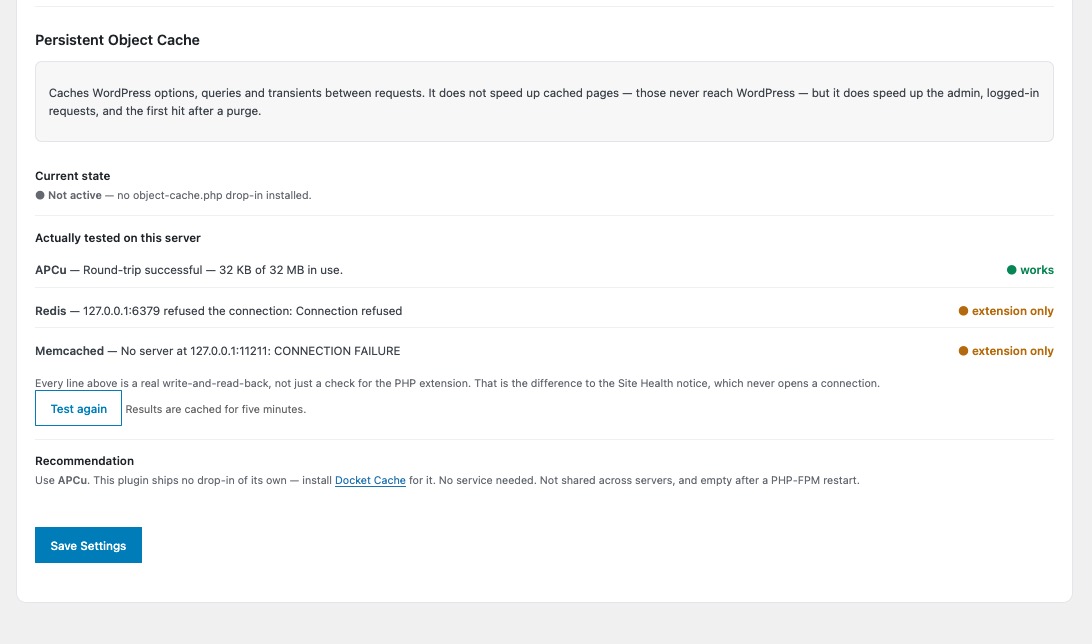Click the orange status dot in Redis row
This screenshot has height=644, width=1092.
(x=963, y=311)
